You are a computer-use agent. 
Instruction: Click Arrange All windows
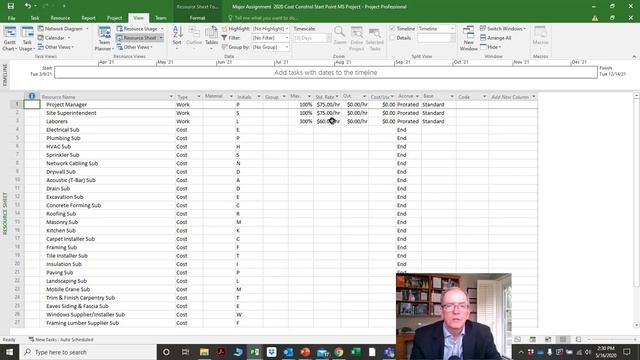[496, 38]
